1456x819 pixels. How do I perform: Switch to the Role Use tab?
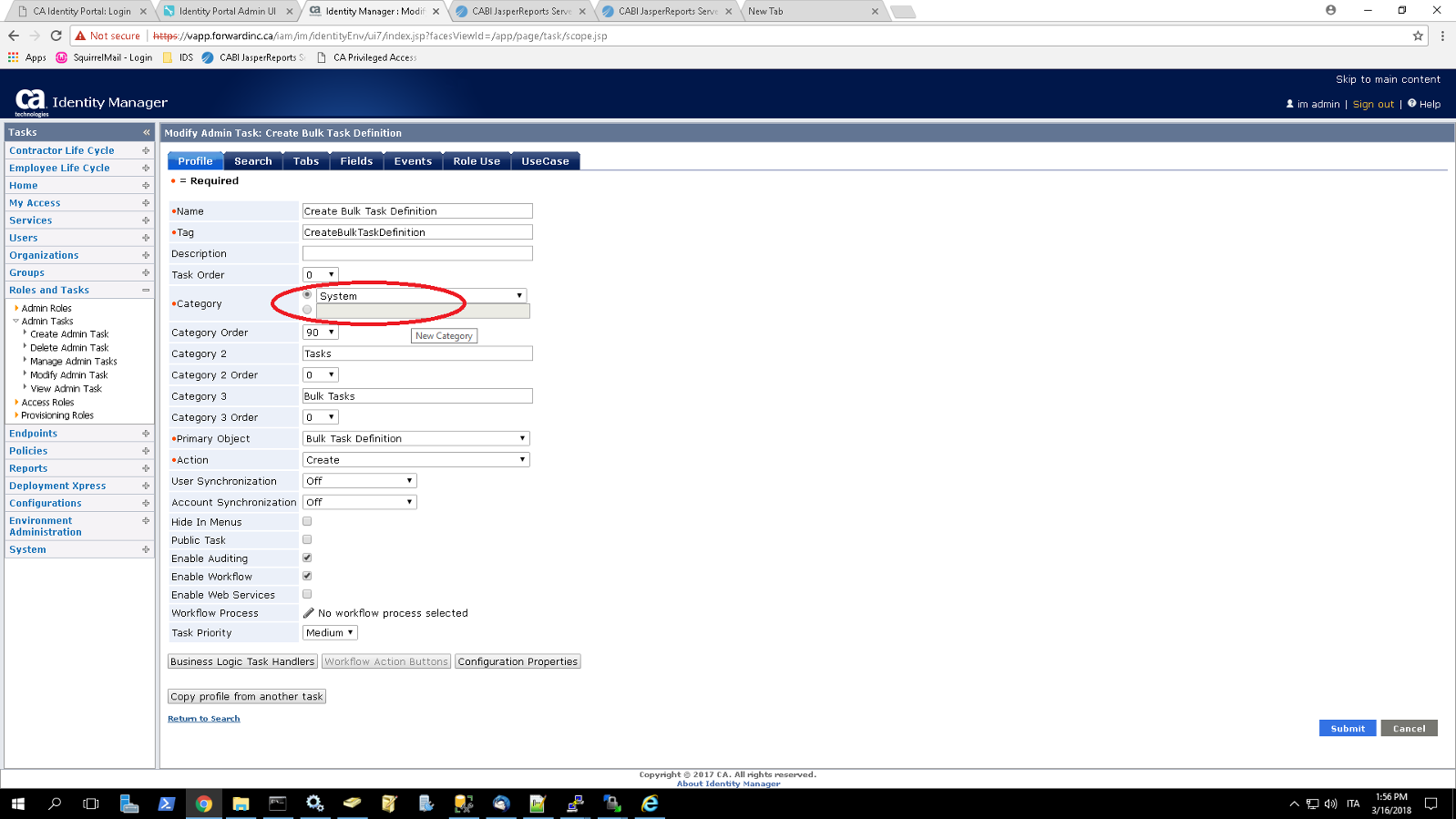tap(477, 161)
